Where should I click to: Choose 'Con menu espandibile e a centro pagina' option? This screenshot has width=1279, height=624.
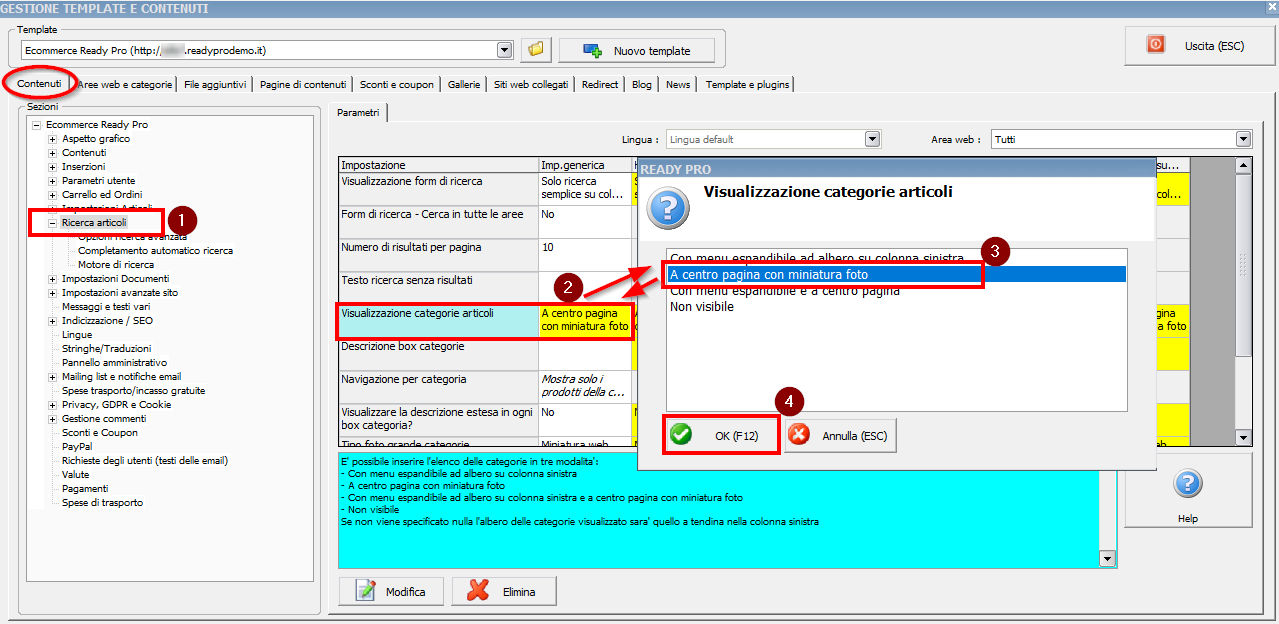[x=897, y=290]
